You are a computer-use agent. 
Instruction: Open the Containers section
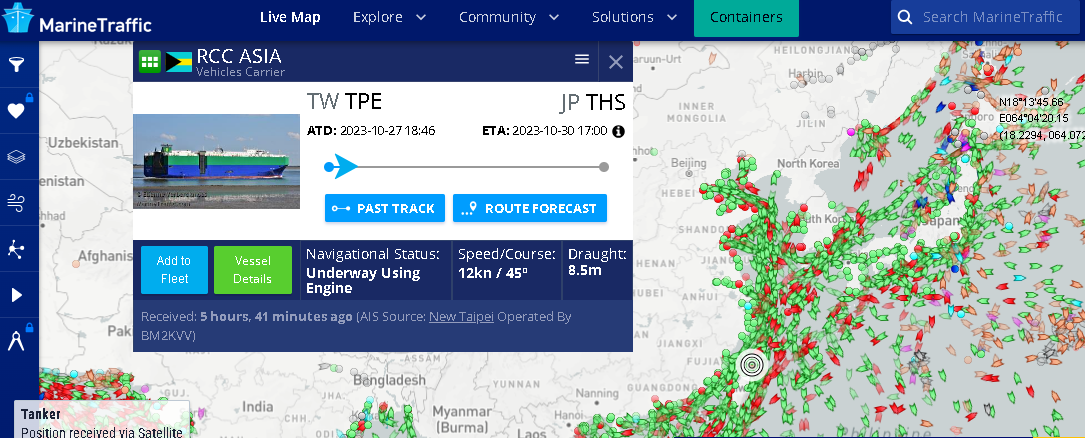(x=747, y=18)
